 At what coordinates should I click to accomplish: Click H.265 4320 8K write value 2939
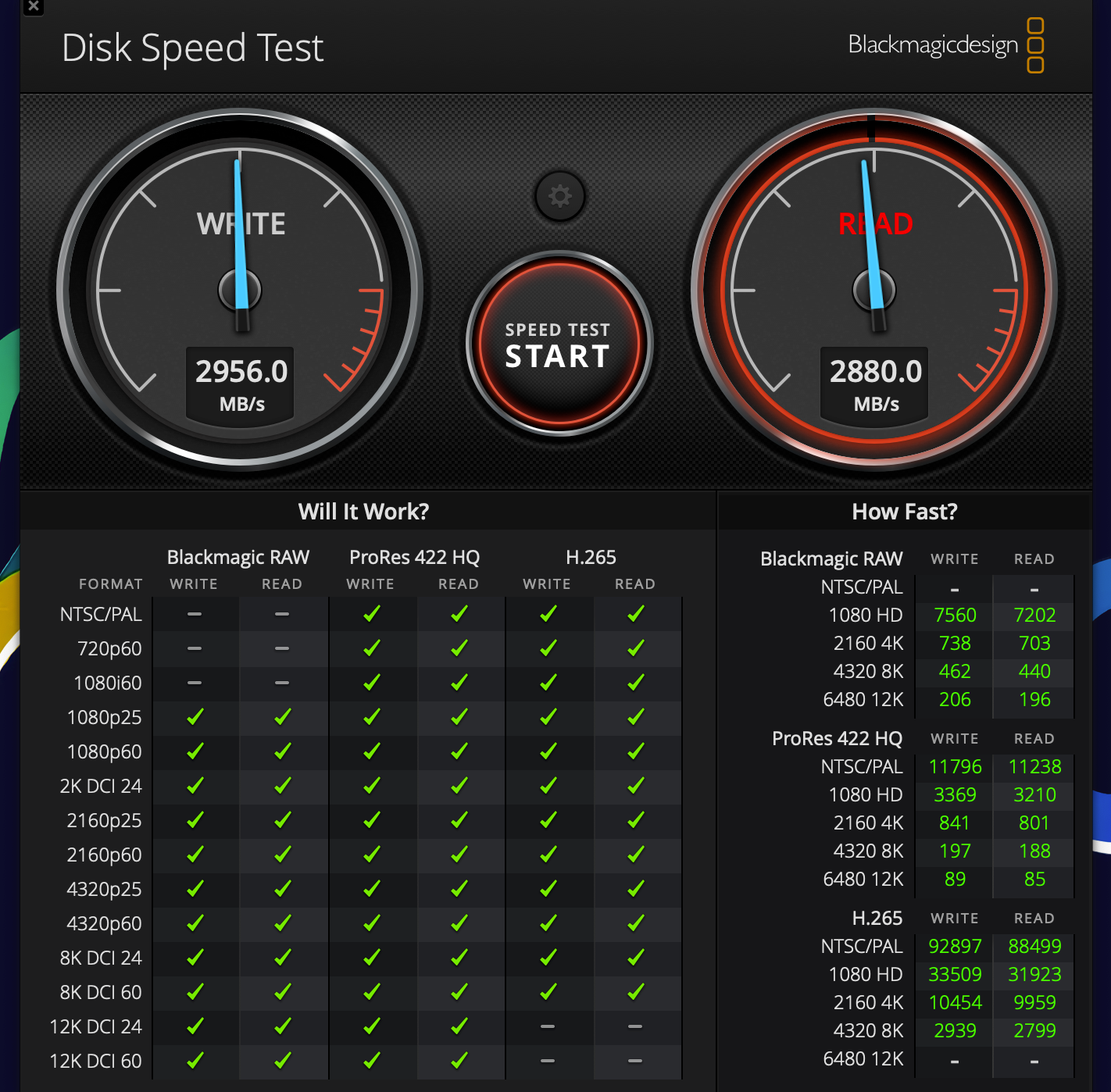[x=955, y=1031]
